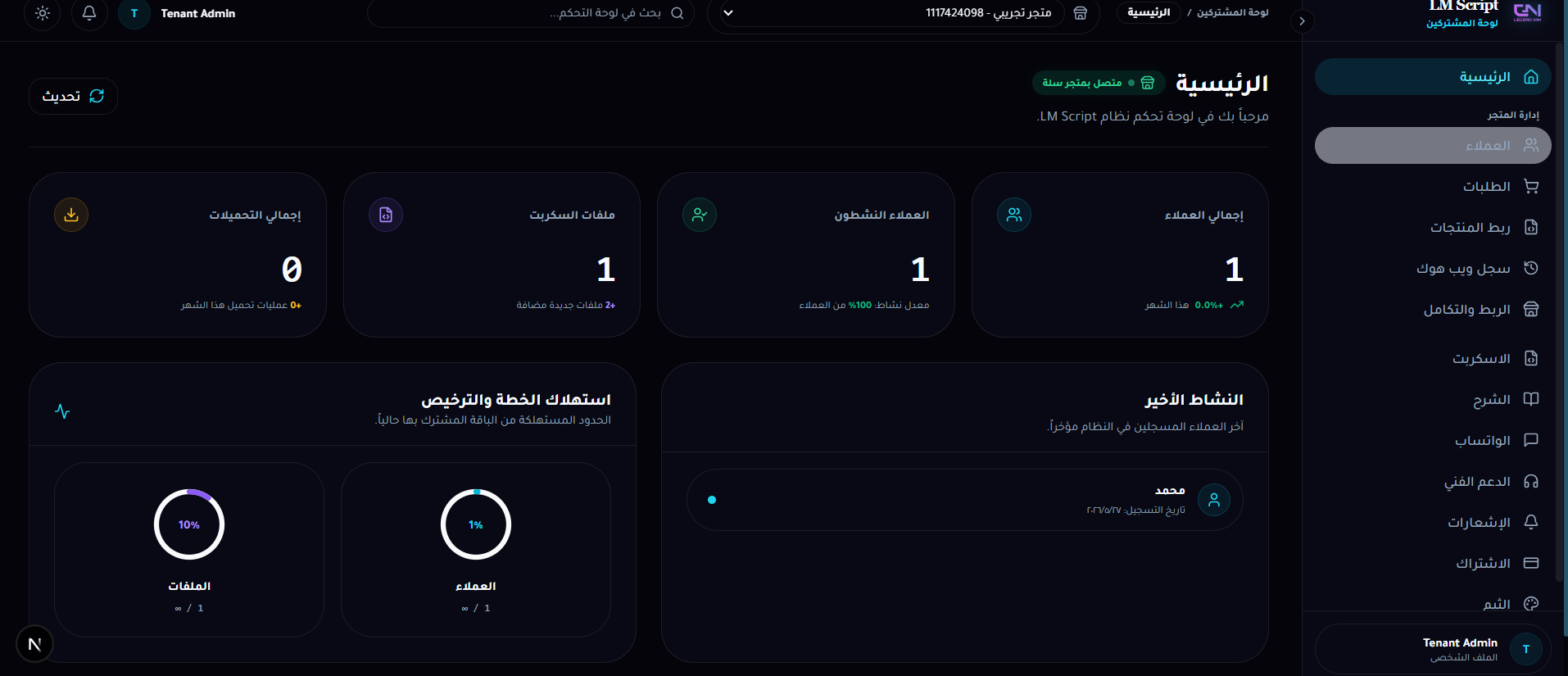
Task: Click the إدارة المتجر section label
Action: pyautogui.click(x=1513, y=115)
